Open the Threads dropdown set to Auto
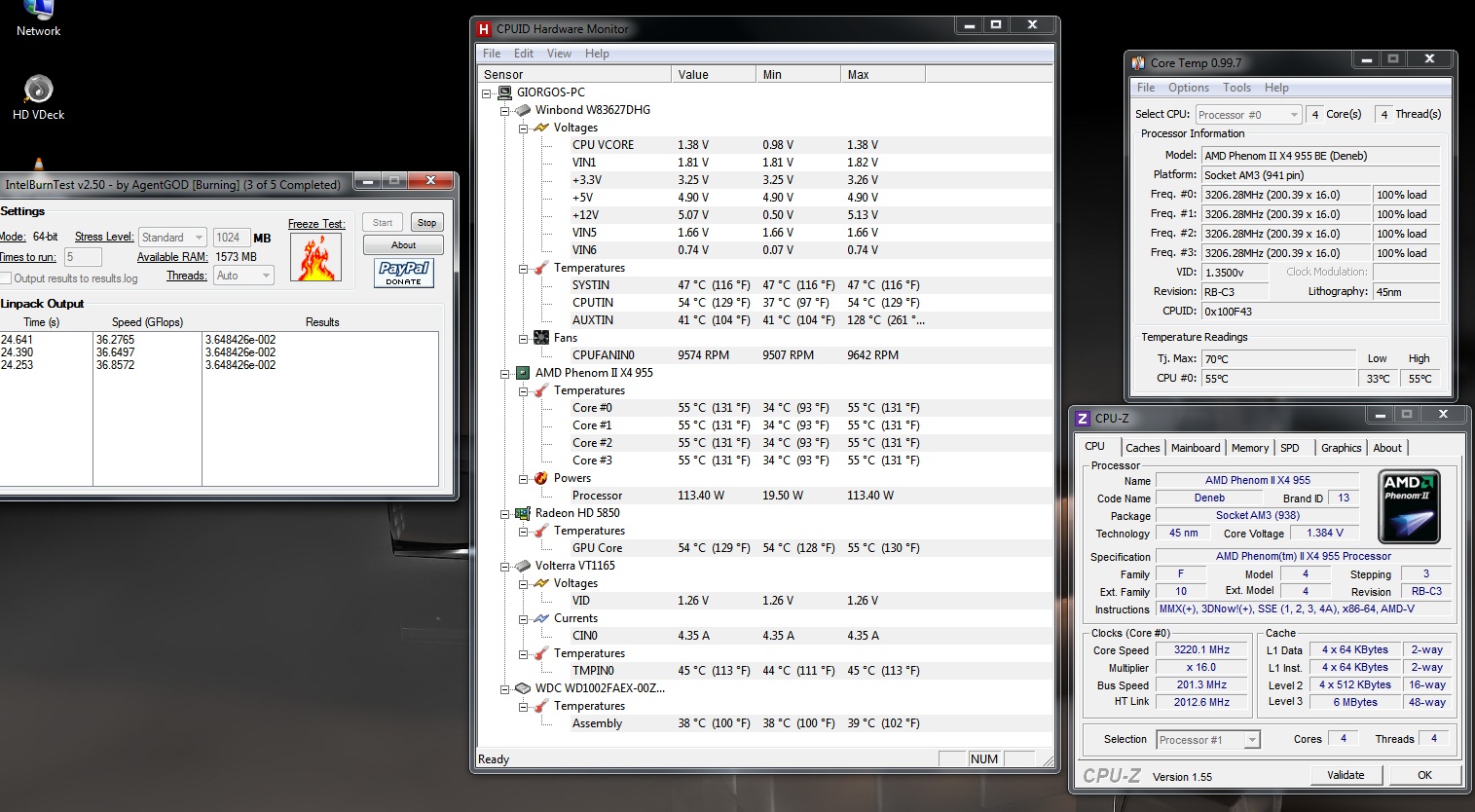The width and height of the screenshot is (1475, 812). pos(243,276)
